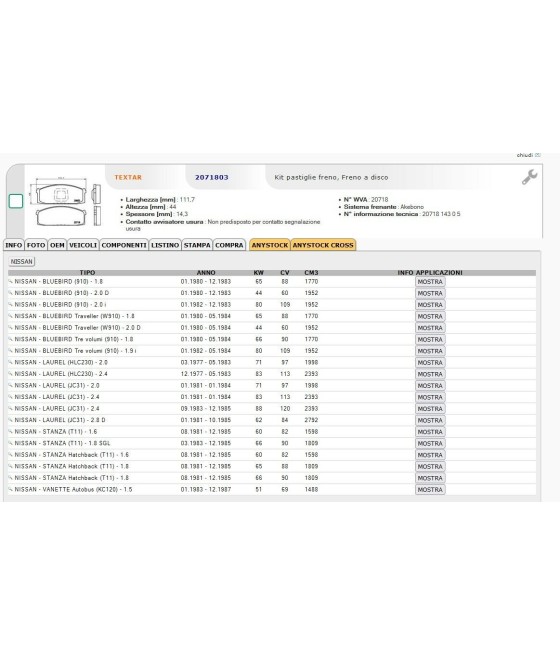Click TEXTAR brand name

tap(128, 177)
